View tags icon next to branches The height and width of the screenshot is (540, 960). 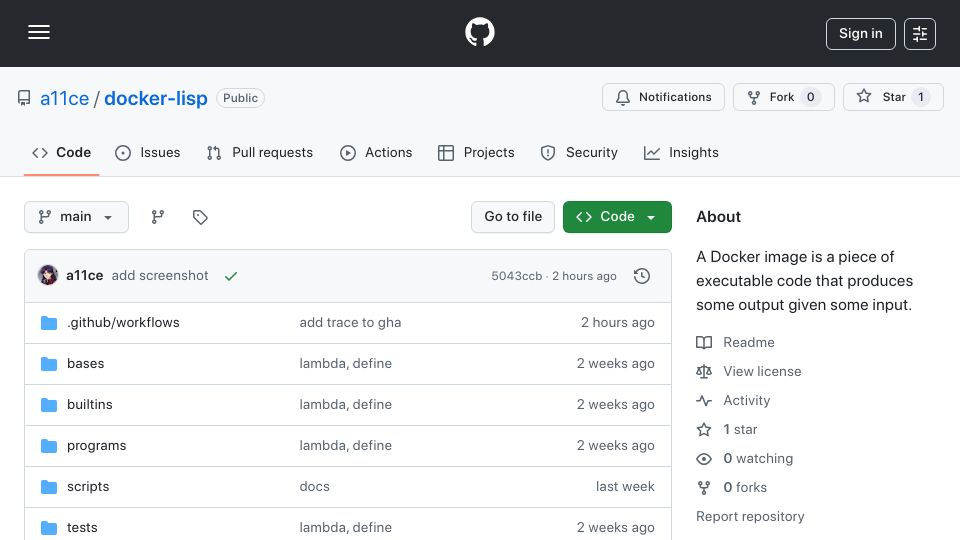[200, 217]
